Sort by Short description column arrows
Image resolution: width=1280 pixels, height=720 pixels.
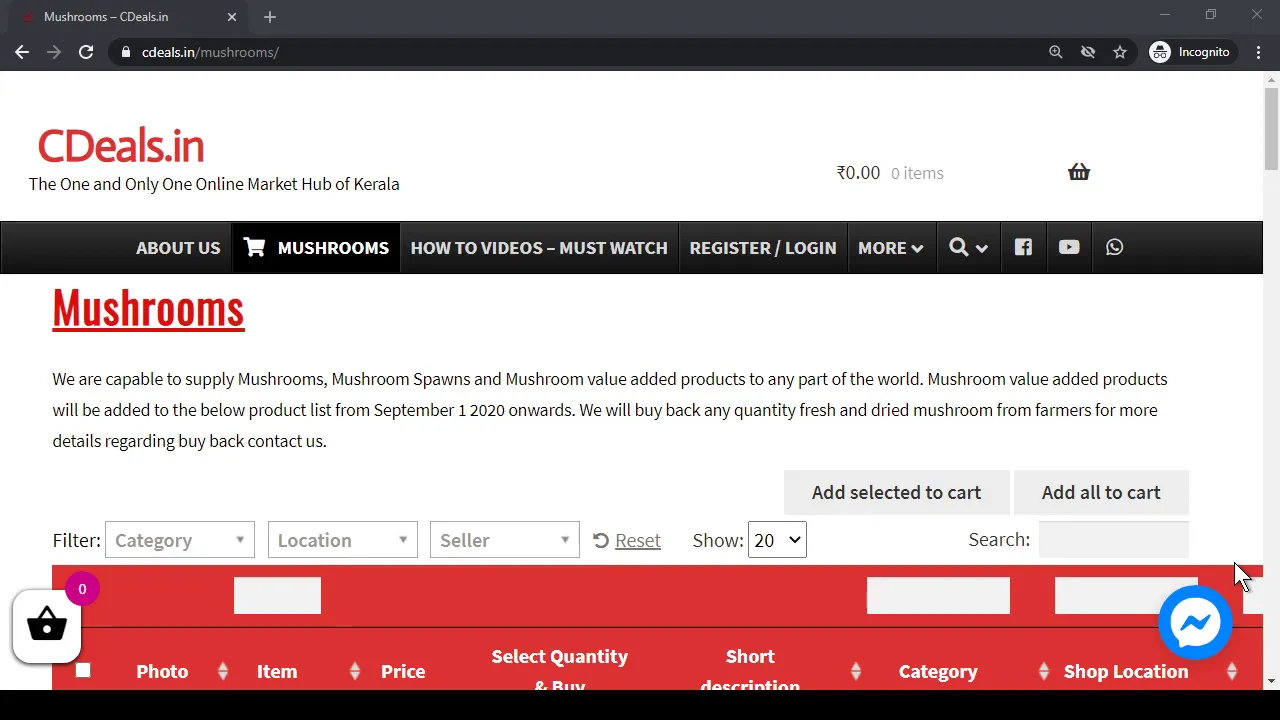point(856,671)
